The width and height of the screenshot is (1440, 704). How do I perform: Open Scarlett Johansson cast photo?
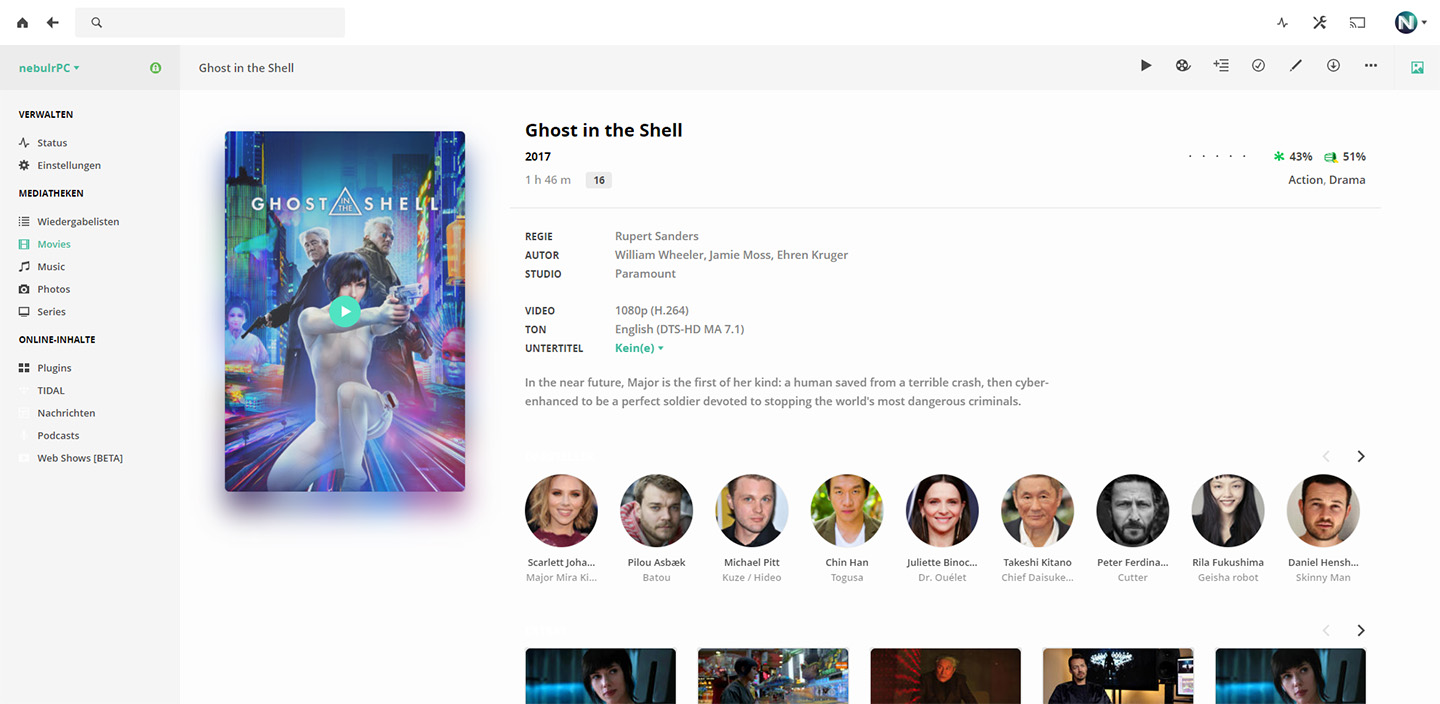(x=561, y=511)
